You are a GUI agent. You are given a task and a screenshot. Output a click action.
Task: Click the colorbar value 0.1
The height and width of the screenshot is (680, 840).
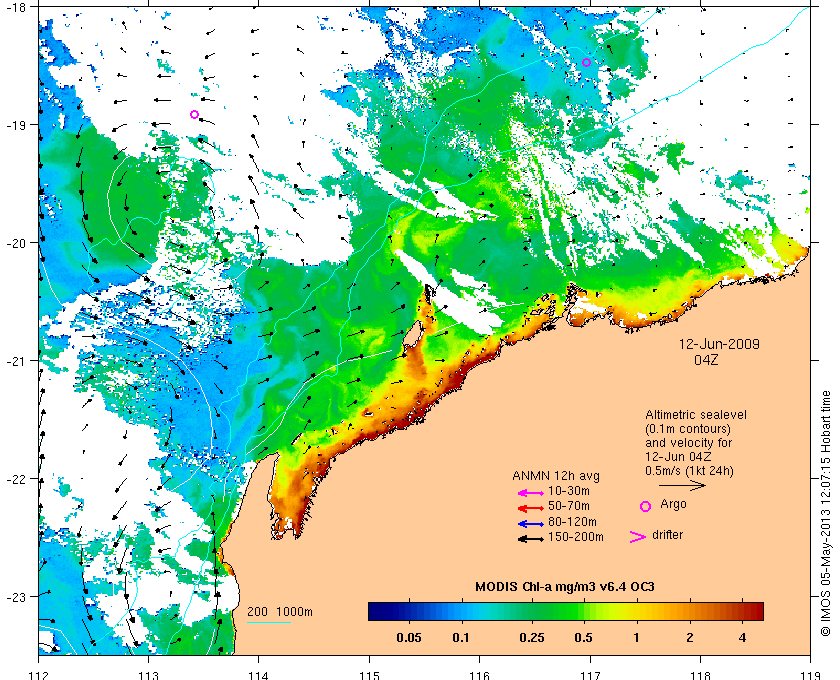[x=461, y=638]
